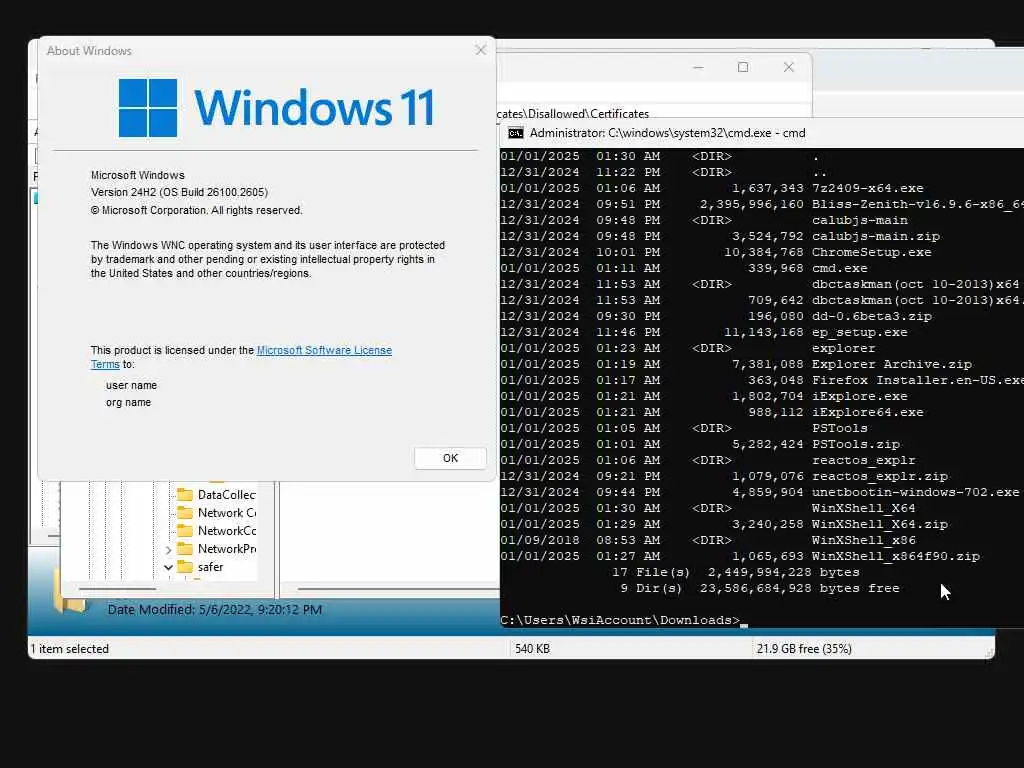Viewport: 1024px width, 768px height.
Task: Select the NetworkCc folder in tree
Action: [x=226, y=531]
